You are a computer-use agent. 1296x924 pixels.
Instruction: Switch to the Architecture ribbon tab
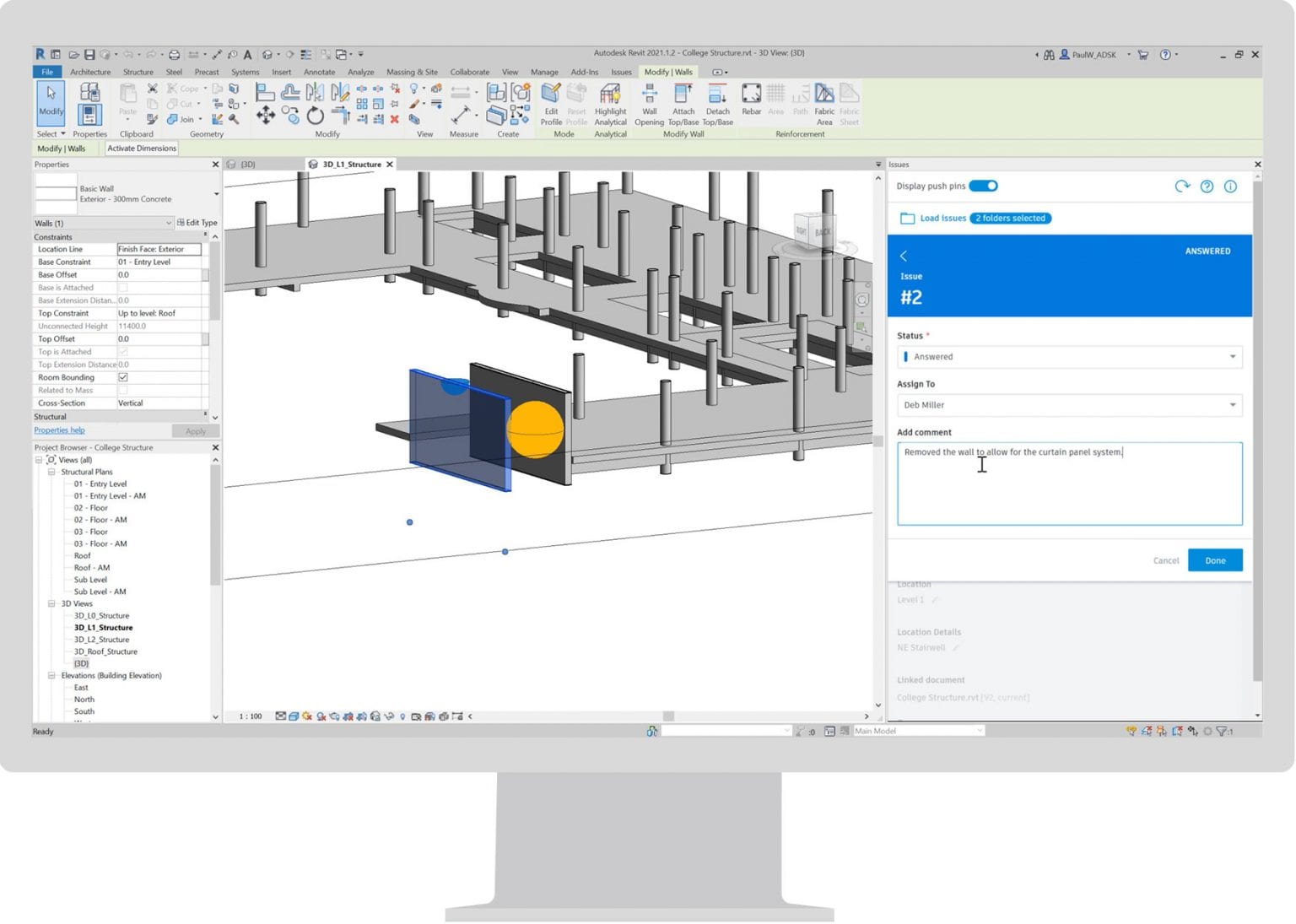[x=89, y=72]
